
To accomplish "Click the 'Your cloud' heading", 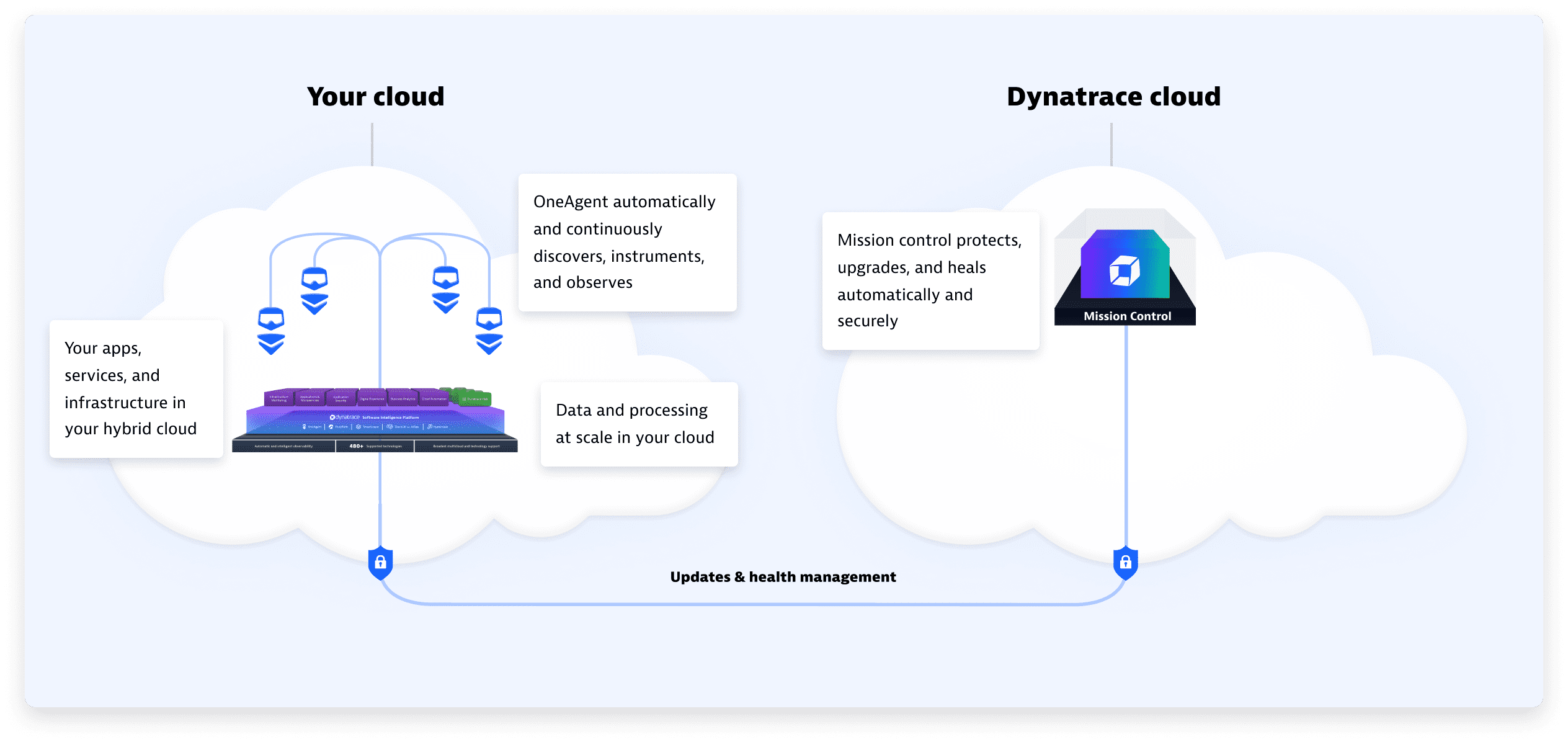I will pyautogui.click(x=375, y=96).
